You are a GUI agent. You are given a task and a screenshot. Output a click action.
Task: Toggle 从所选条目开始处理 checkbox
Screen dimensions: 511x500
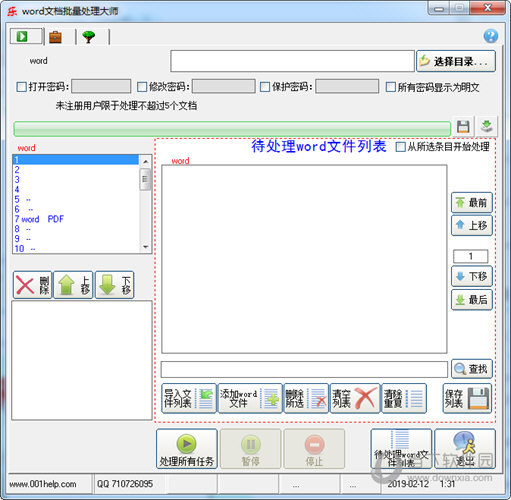(x=400, y=147)
